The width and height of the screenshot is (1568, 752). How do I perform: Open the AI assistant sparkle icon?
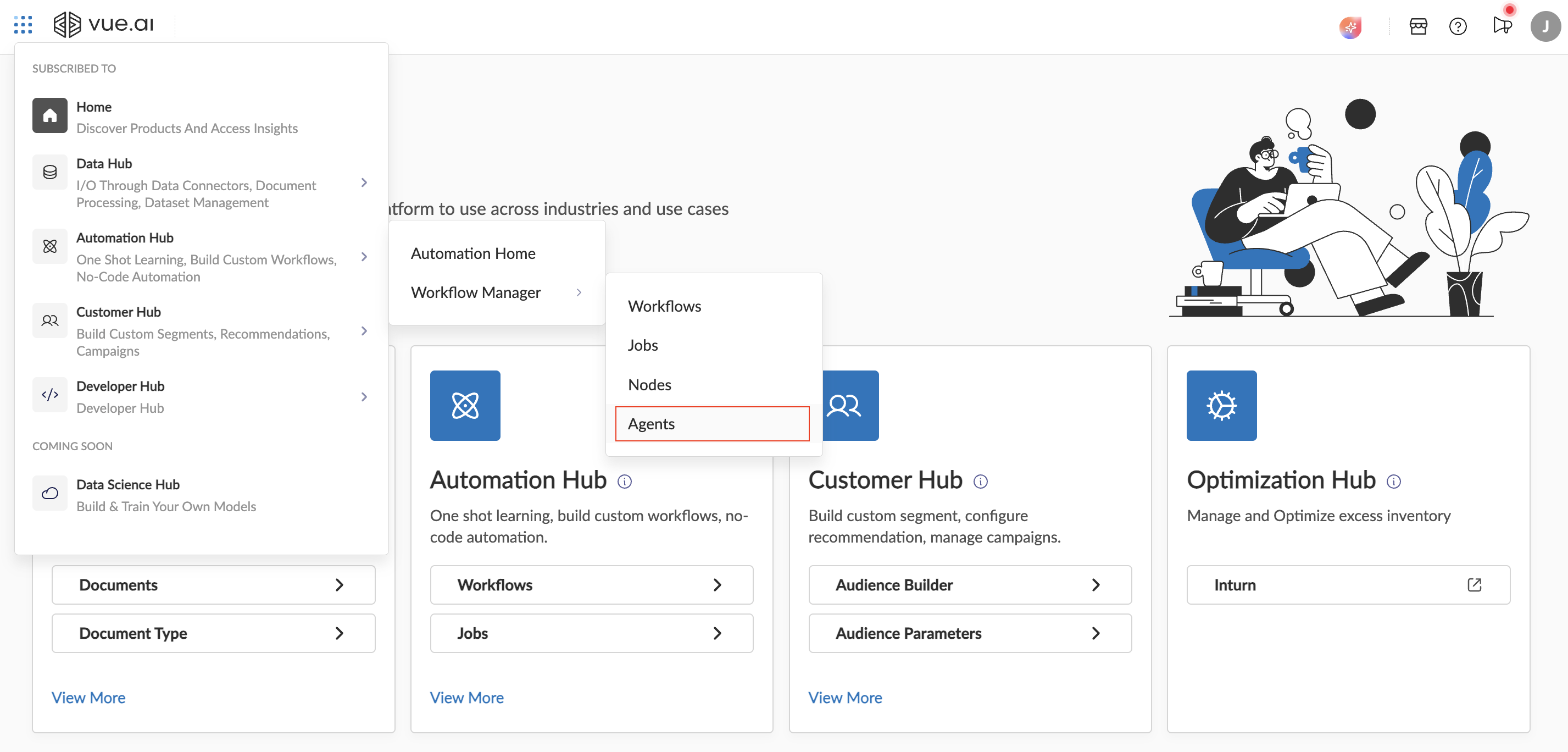point(1349,27)
